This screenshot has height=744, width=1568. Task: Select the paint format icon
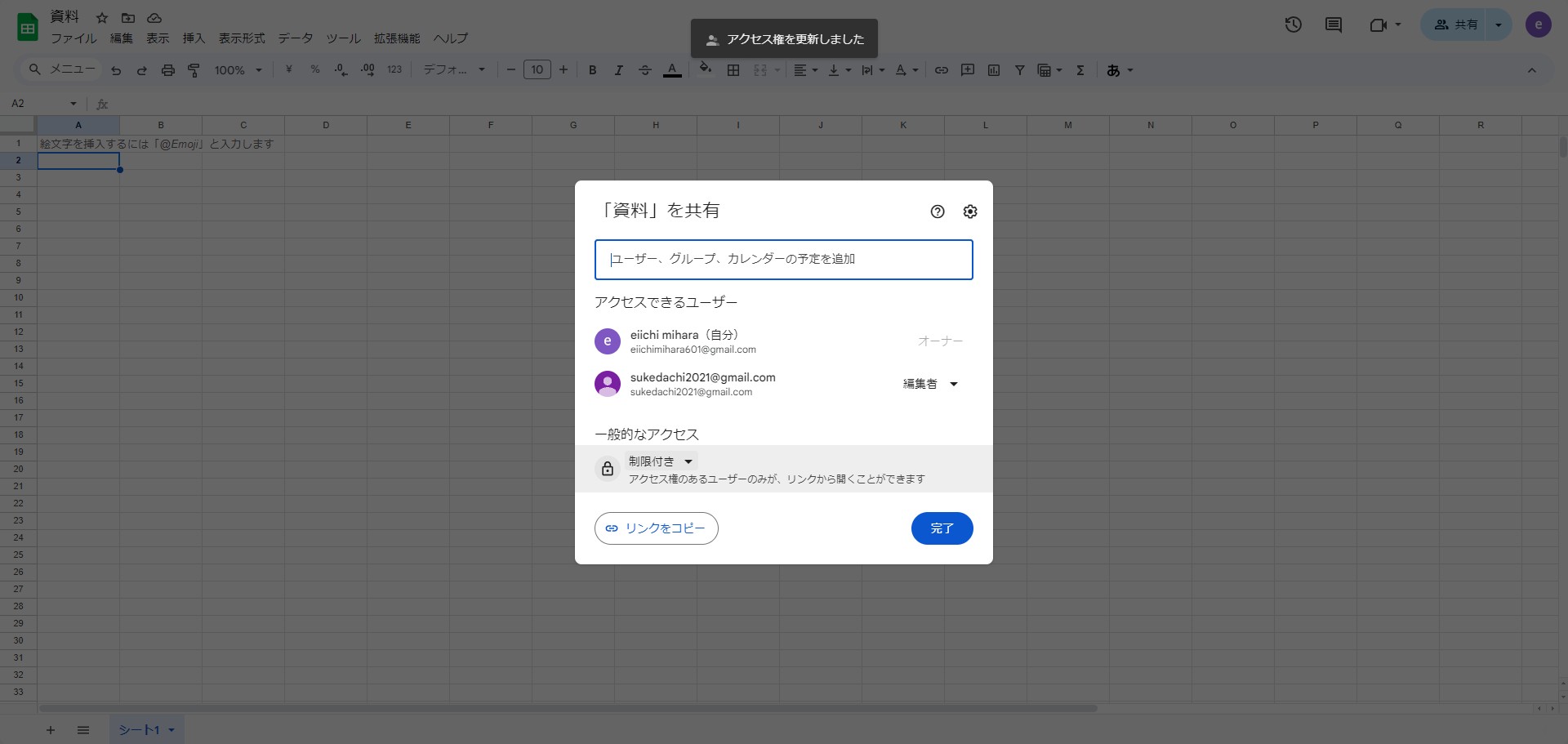click(x=194, y=70)
